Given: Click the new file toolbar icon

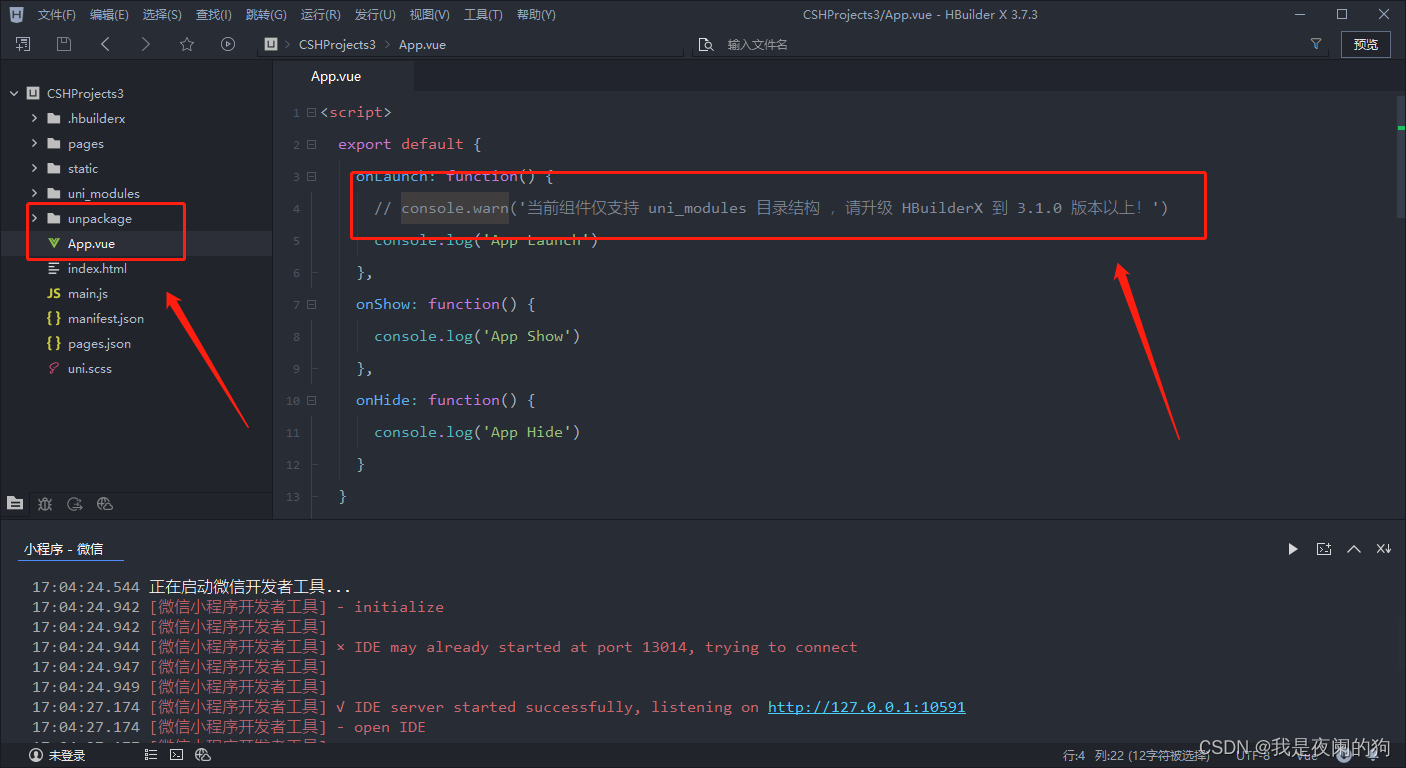Looking at the screenshot, I should click(x=23, y=44).
